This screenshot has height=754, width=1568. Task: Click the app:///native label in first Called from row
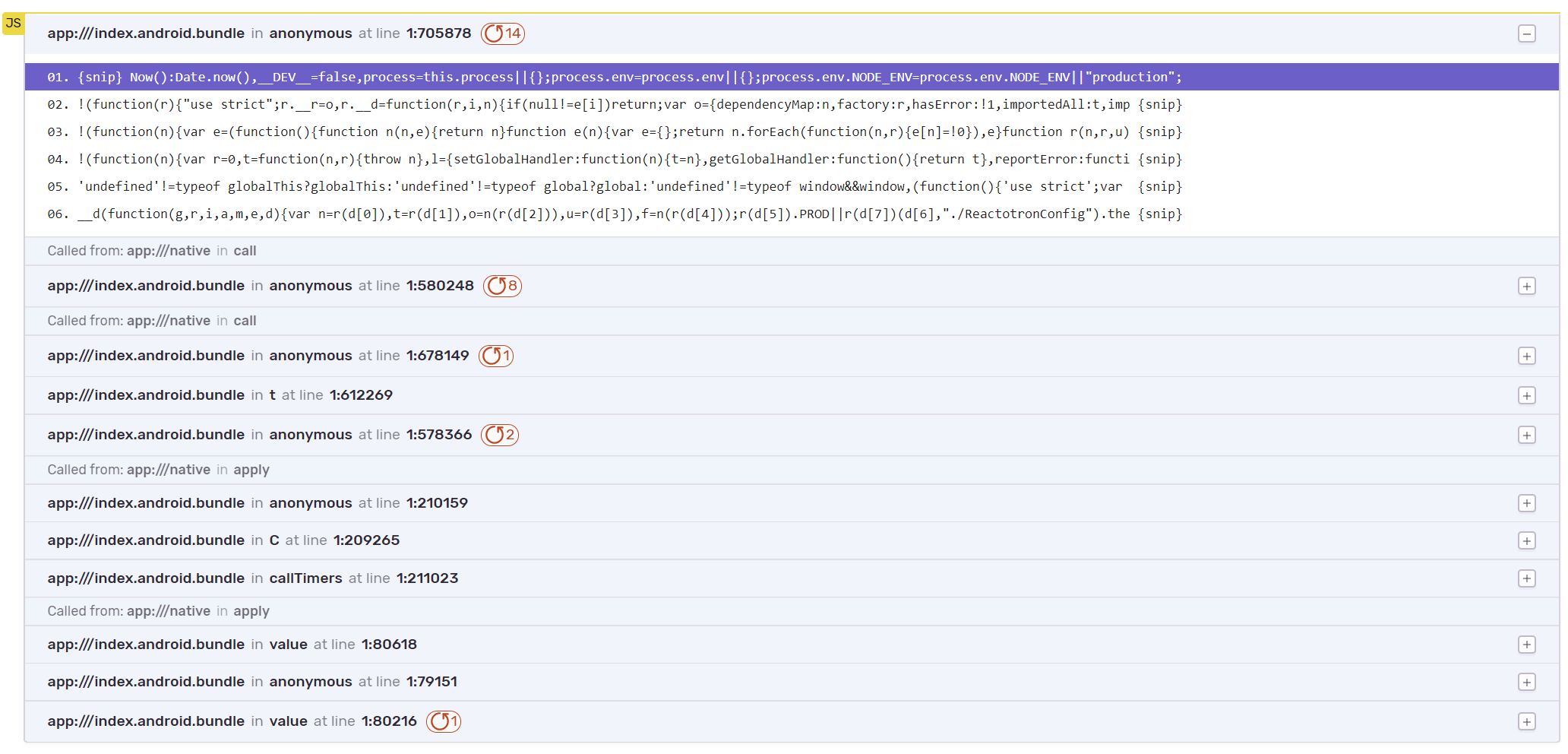click(x=169, y=250)
